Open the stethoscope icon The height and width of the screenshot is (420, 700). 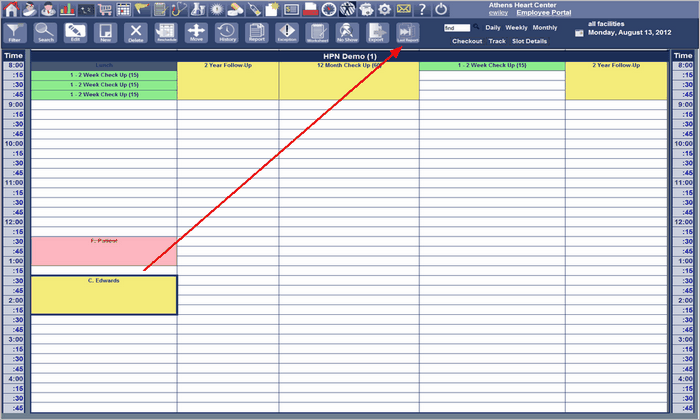tap(179, 9)
